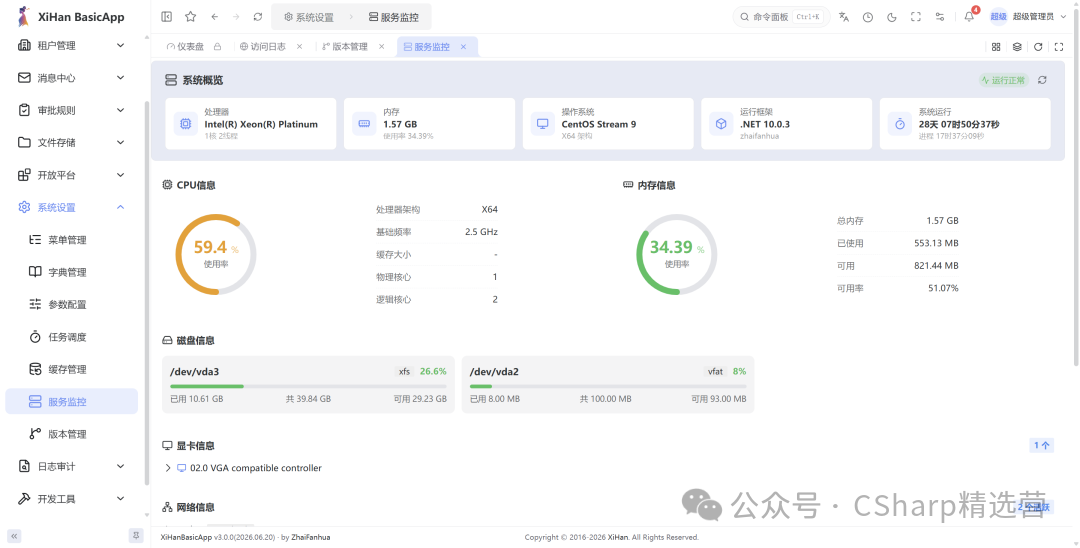Collapse the 系统设置 sidebar menu
The width and height of the screenshot is (1080, 548).
pos(72,207)
